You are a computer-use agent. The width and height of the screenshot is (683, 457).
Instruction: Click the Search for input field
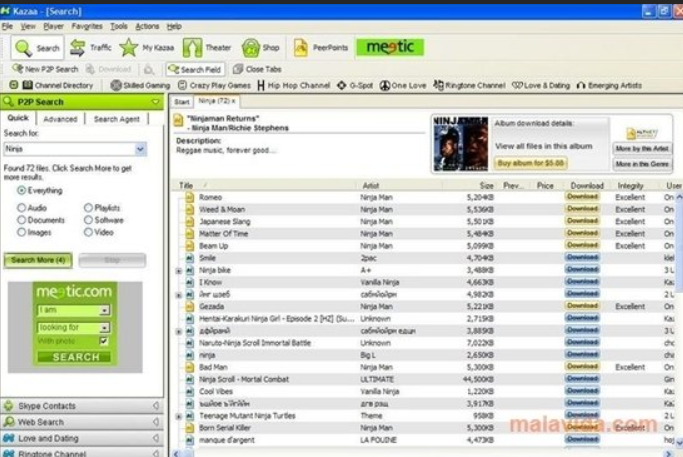tap(70, 149)
